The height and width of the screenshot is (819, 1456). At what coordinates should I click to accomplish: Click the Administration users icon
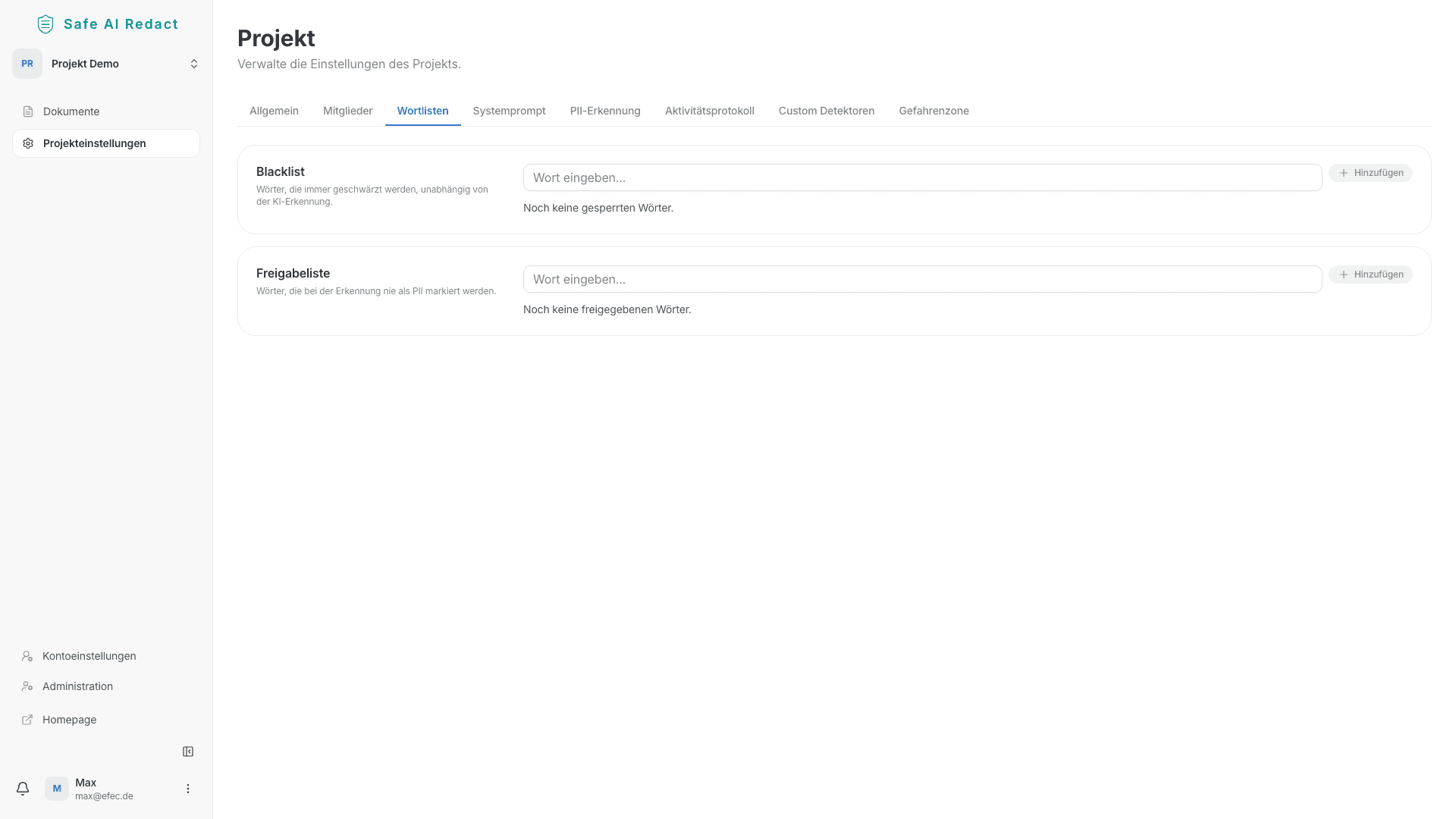pos(27,686)
